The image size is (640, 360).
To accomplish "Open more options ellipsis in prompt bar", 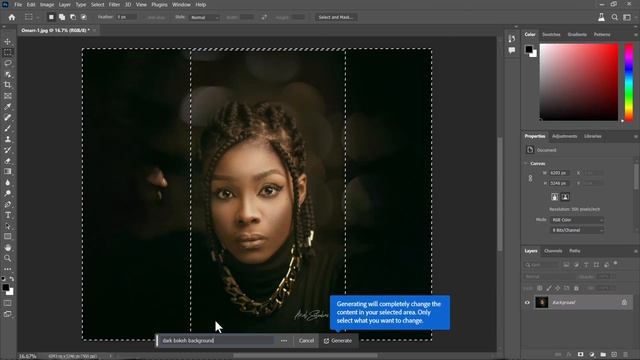I will click(x=284, y=341).
